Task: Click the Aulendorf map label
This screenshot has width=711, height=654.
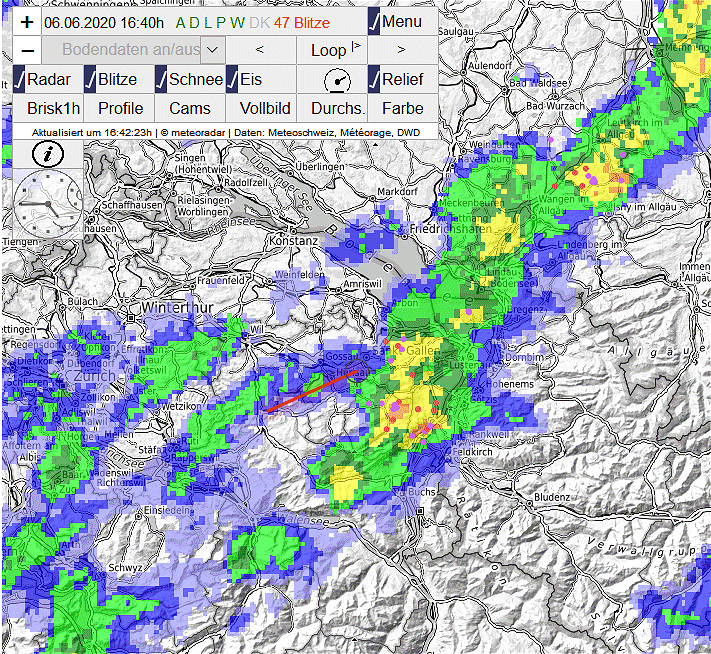Action: pyautogui.click(x=489, y=66)
